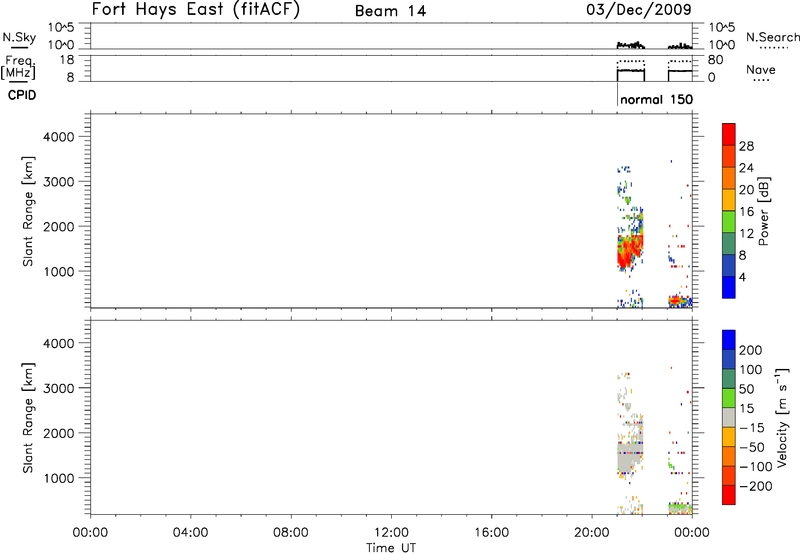Click the 'N.Search' legend label
The height and width of the screenshot is (554, 800).
773,37
